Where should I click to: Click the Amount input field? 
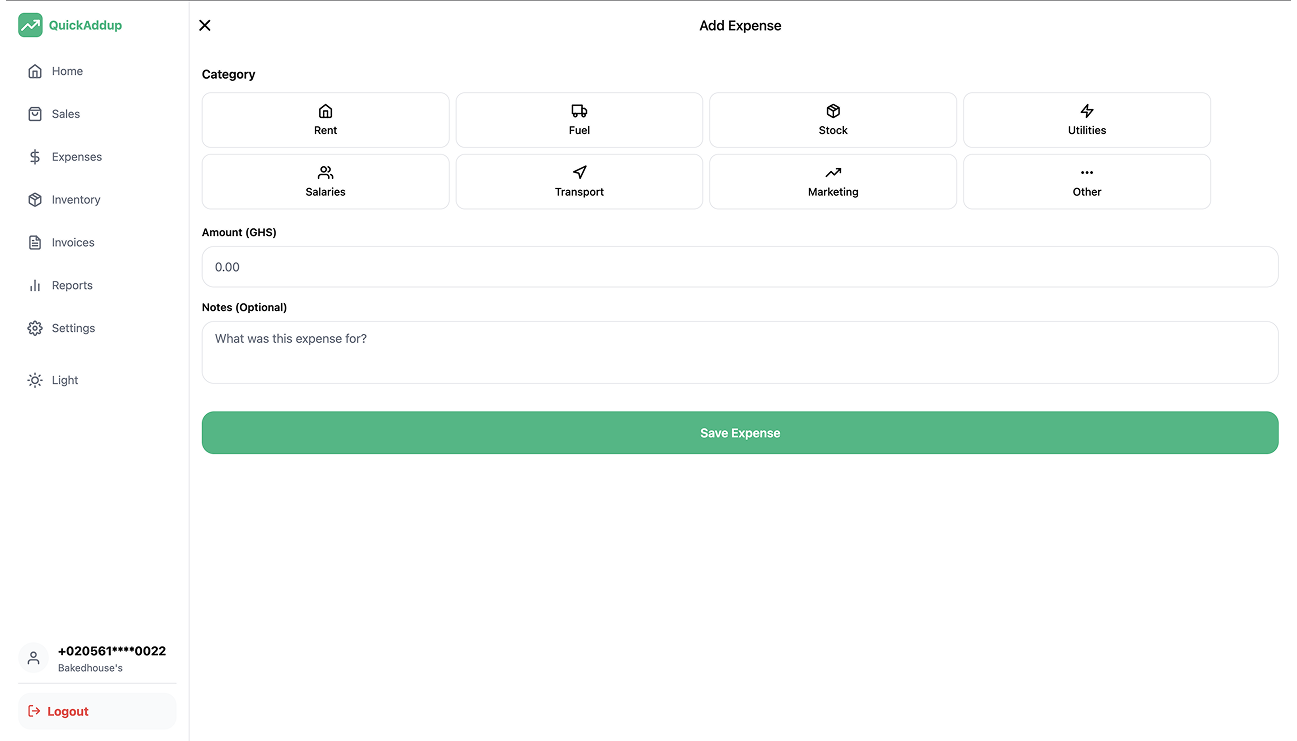tap(740, 267)
